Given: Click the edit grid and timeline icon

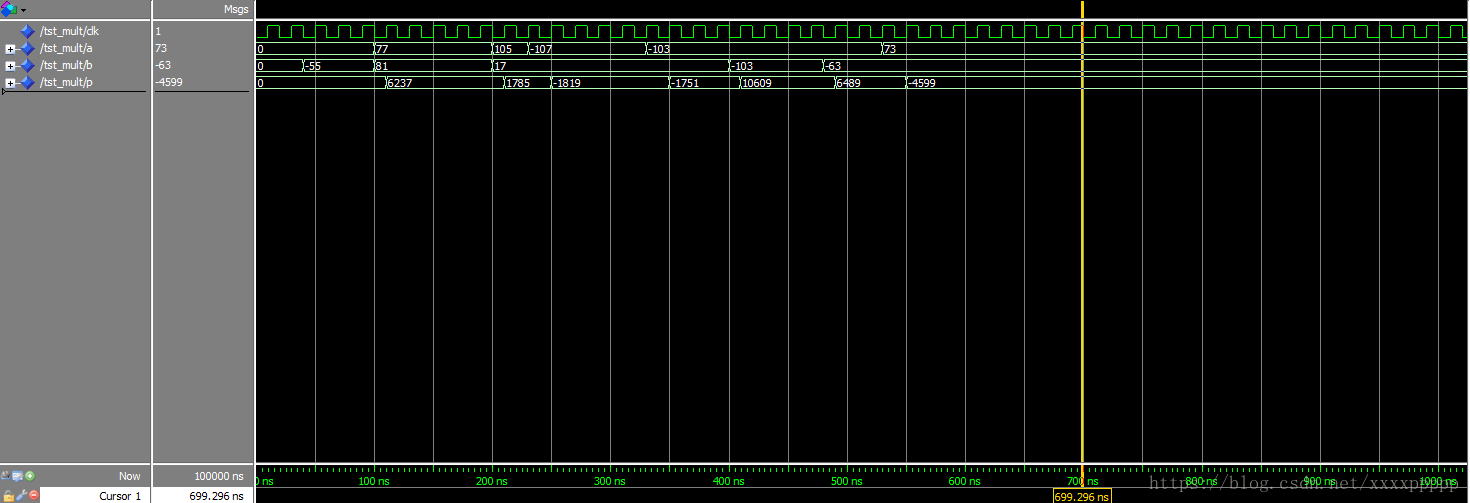Looking at the screenshot, I should (x=17, y=476).
